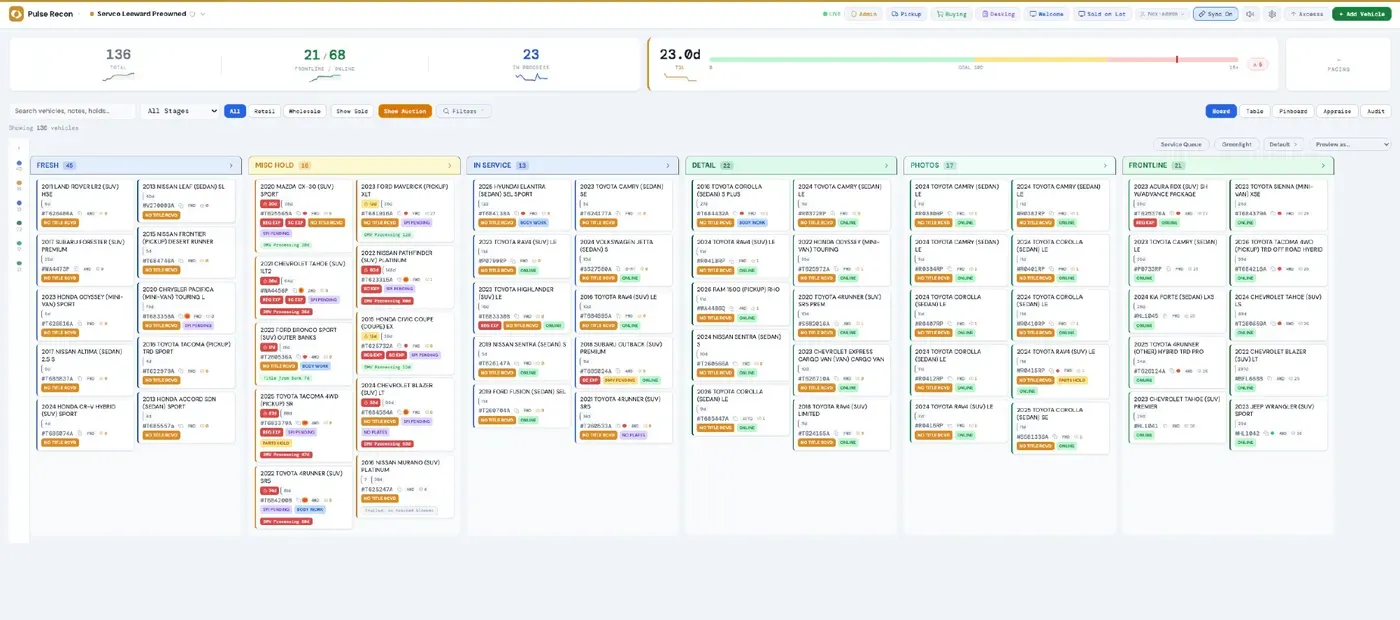Viewport: 1400px width, 620px height.
Task: Open the Filters dropdown
Action: 463,111
